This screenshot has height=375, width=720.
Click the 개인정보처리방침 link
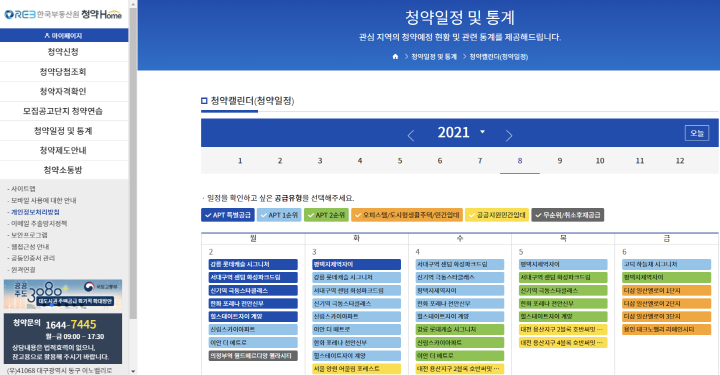(x=35, y=212)
